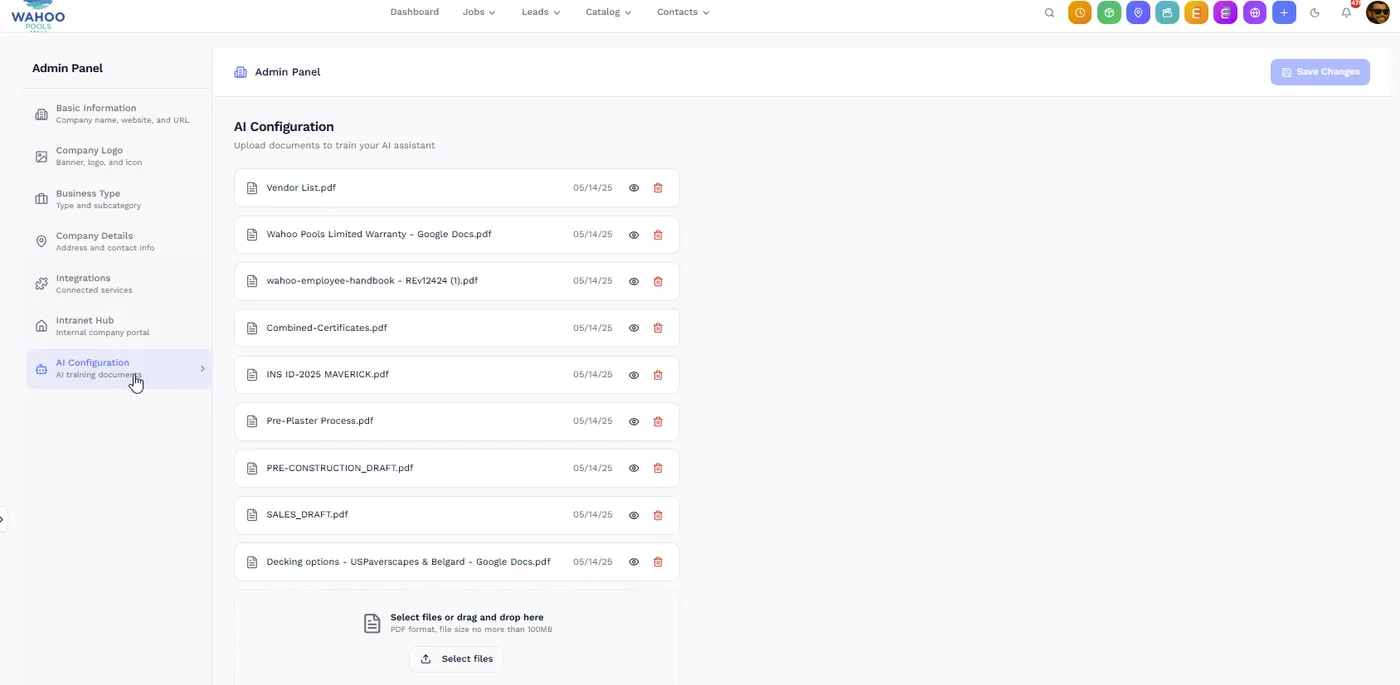Image resolution: width=1400 pixels, height=685 pixels.
Task: Delete Wahoo Pools Limited Warranty document
Action: pos(658,235)
